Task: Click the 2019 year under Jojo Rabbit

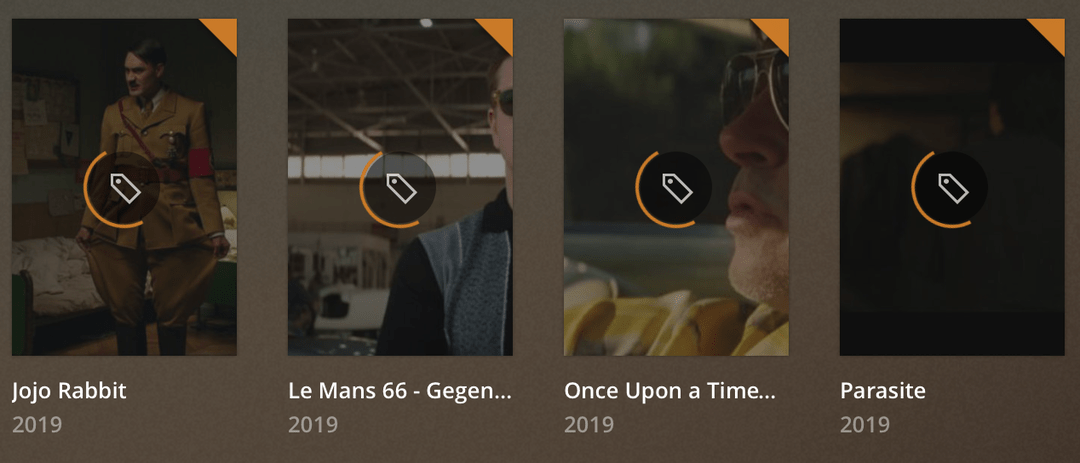Action: pos(37,425)
